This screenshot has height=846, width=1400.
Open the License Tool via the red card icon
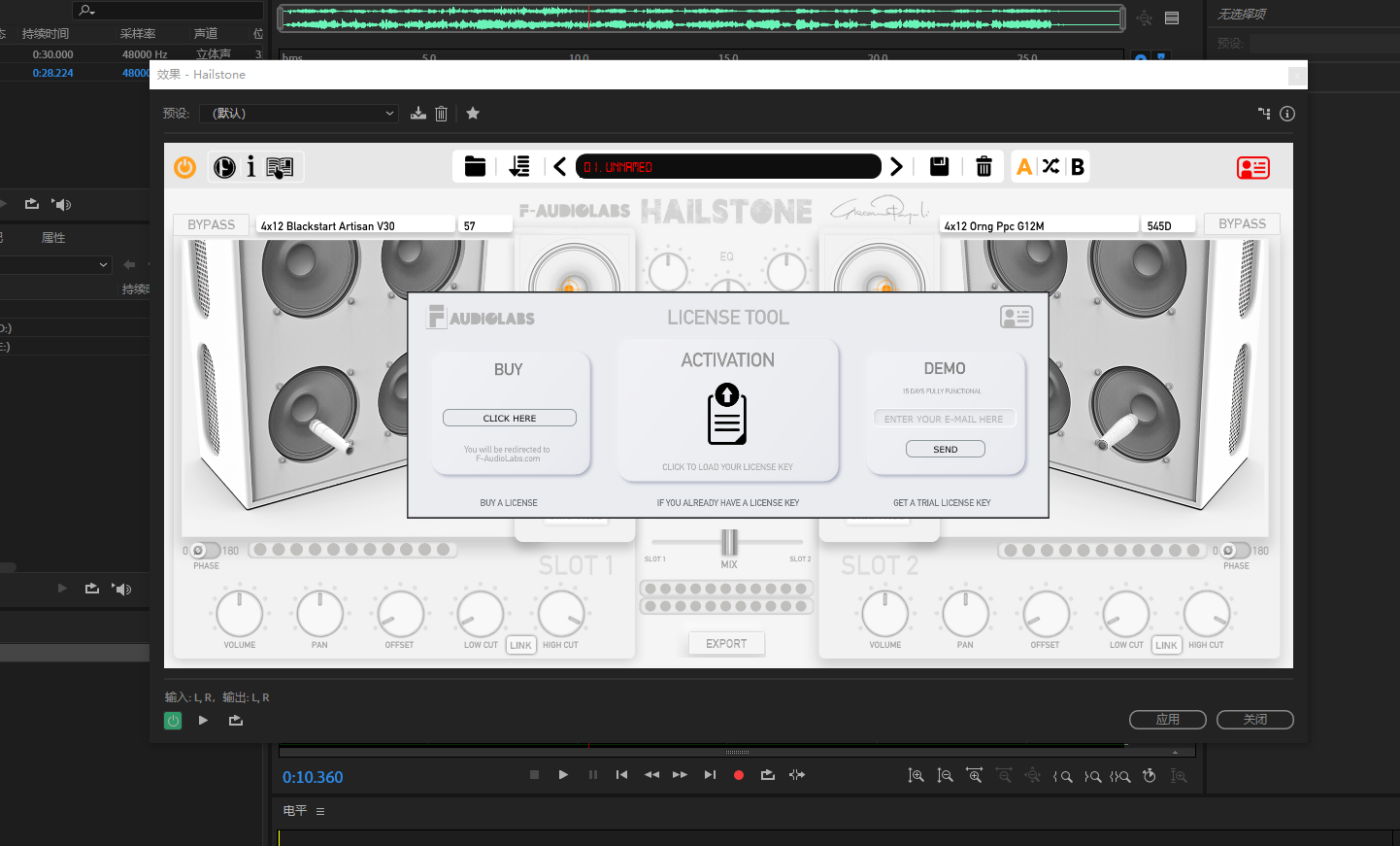pyautogui.click(x=1252, y=167)
